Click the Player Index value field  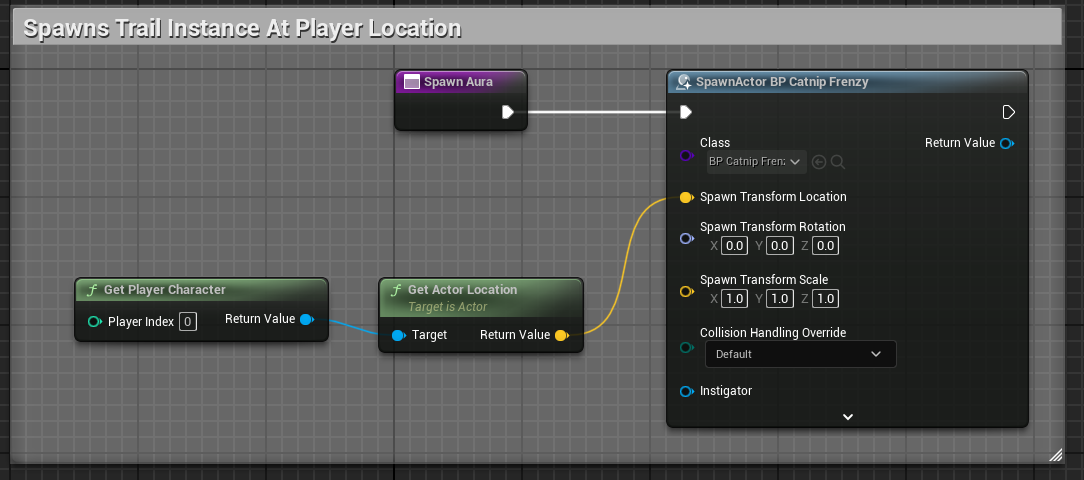pyautogui.click(x=188, y=322)
